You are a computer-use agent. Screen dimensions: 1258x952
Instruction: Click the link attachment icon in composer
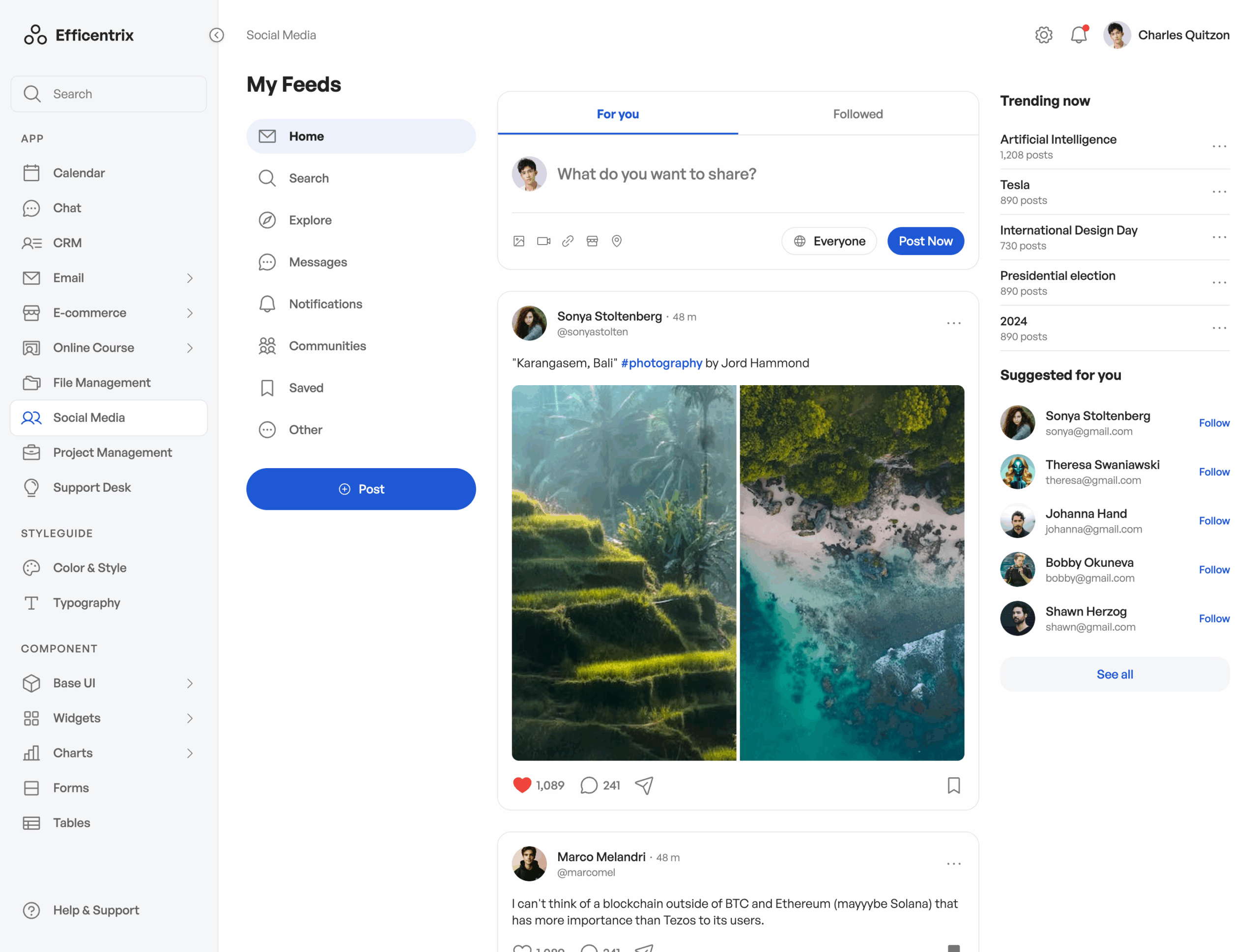tap(568, 241)
